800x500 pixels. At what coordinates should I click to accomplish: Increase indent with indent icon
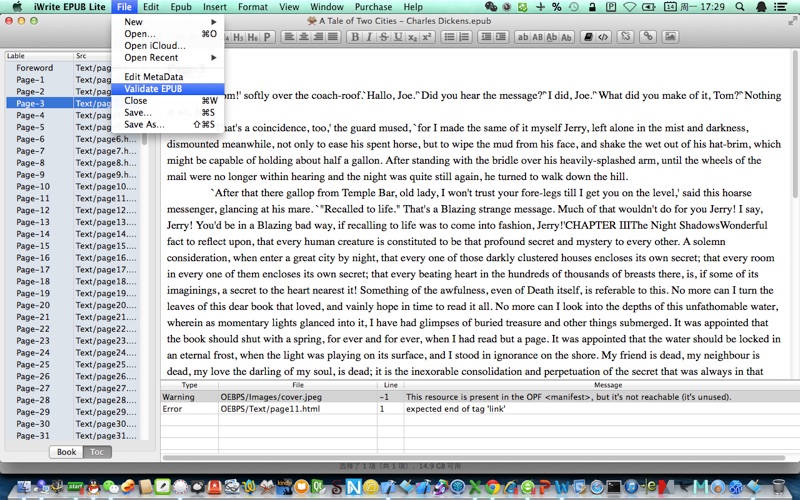click(x=501, y=37)
